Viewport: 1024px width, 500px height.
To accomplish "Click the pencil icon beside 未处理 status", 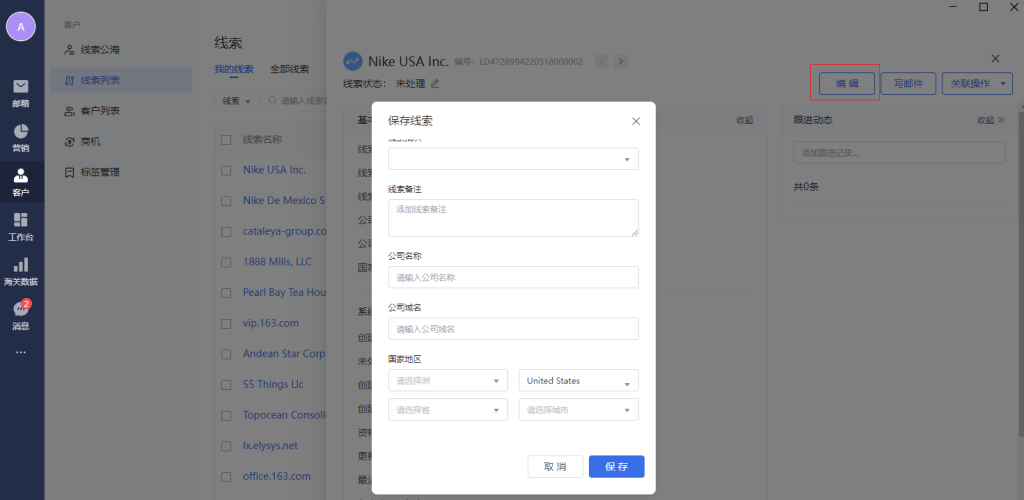I will [x=435, y=83].
